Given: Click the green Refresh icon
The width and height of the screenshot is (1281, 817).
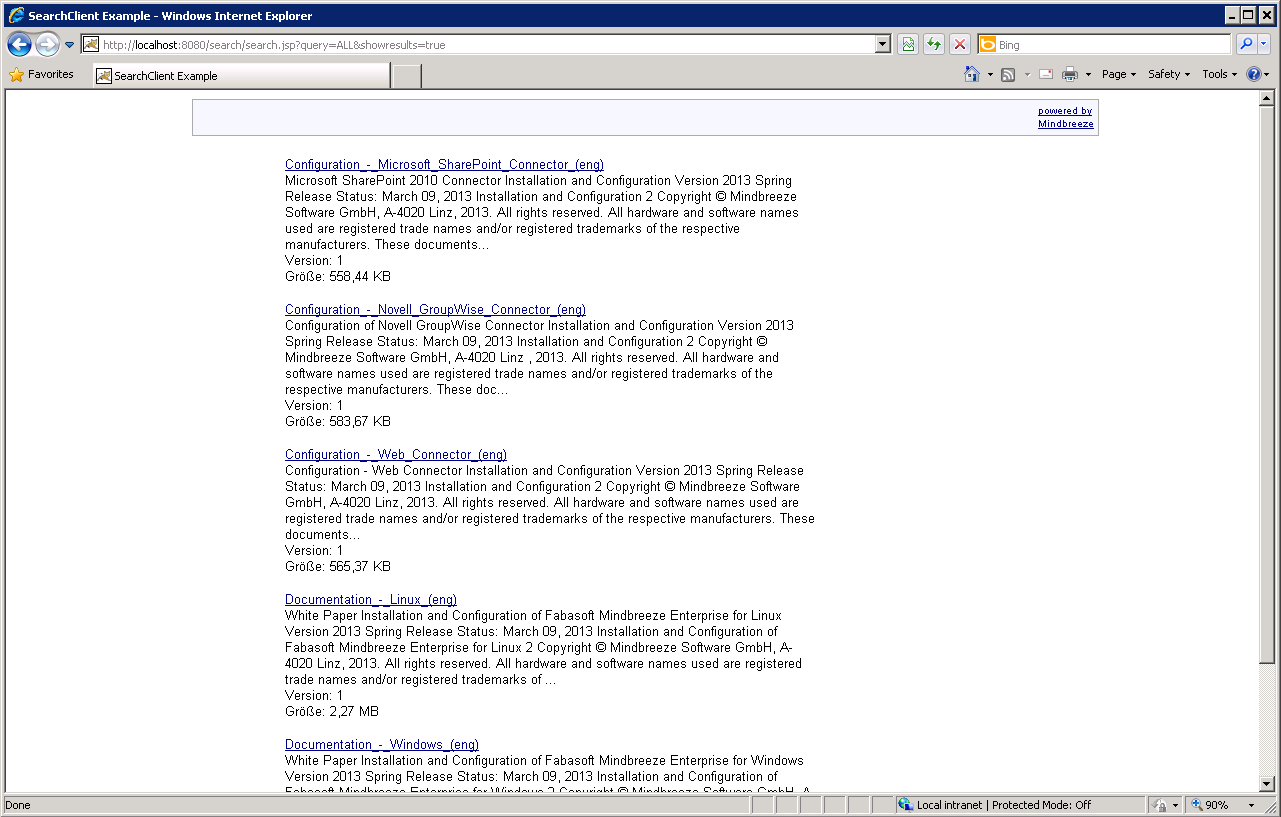Looking at the screenshot, I should tap(934, 45).
